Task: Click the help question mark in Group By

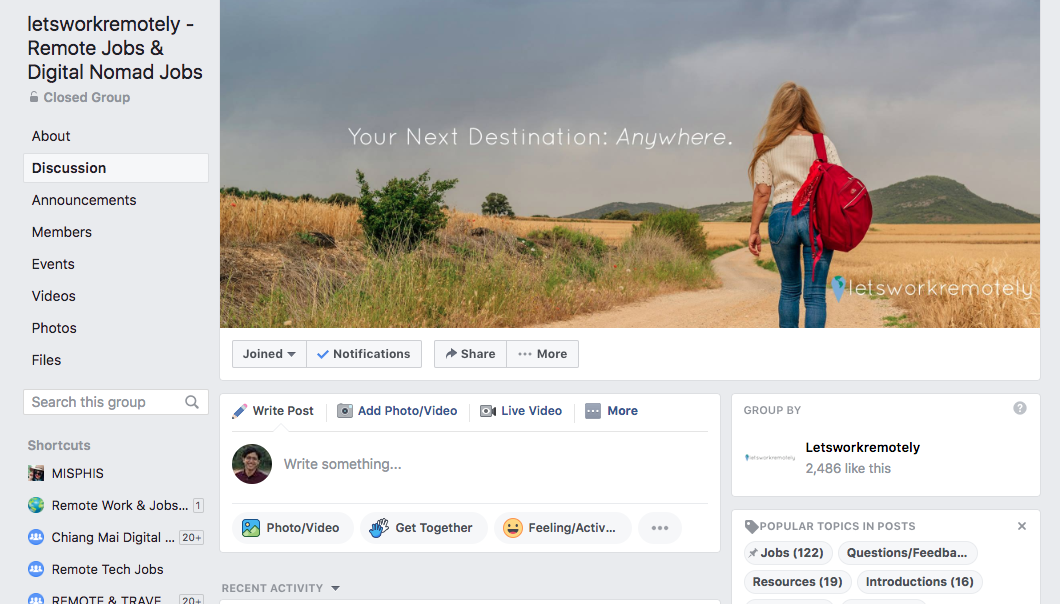Action: 1019,408
